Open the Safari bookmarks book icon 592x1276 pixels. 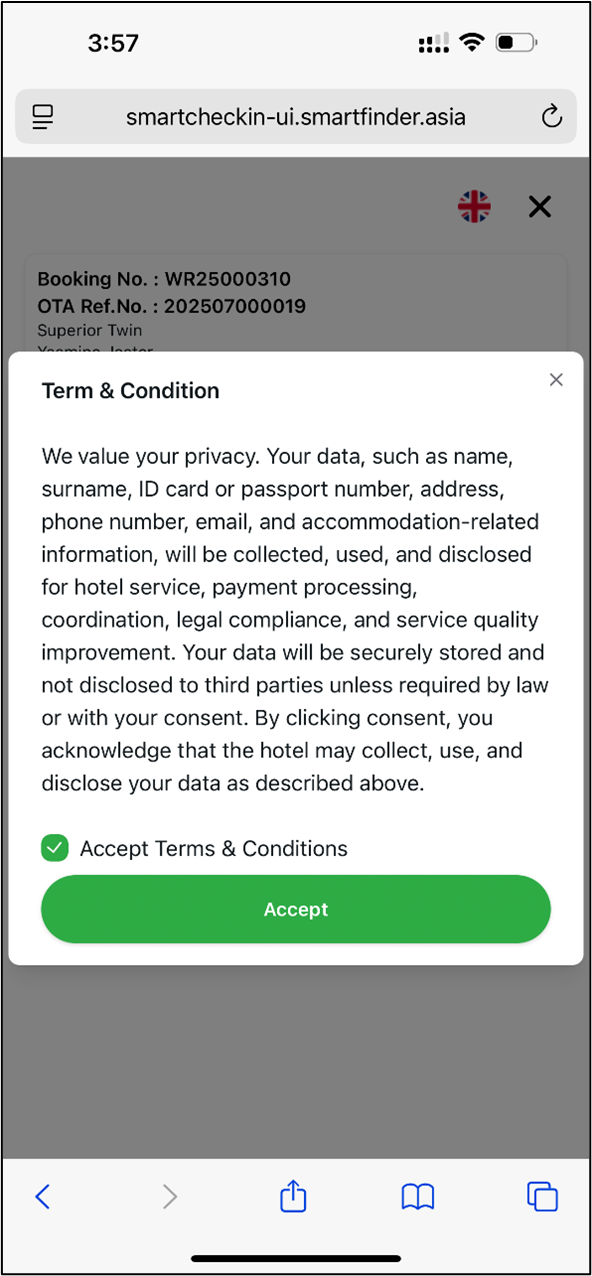tap(418, 1196)
